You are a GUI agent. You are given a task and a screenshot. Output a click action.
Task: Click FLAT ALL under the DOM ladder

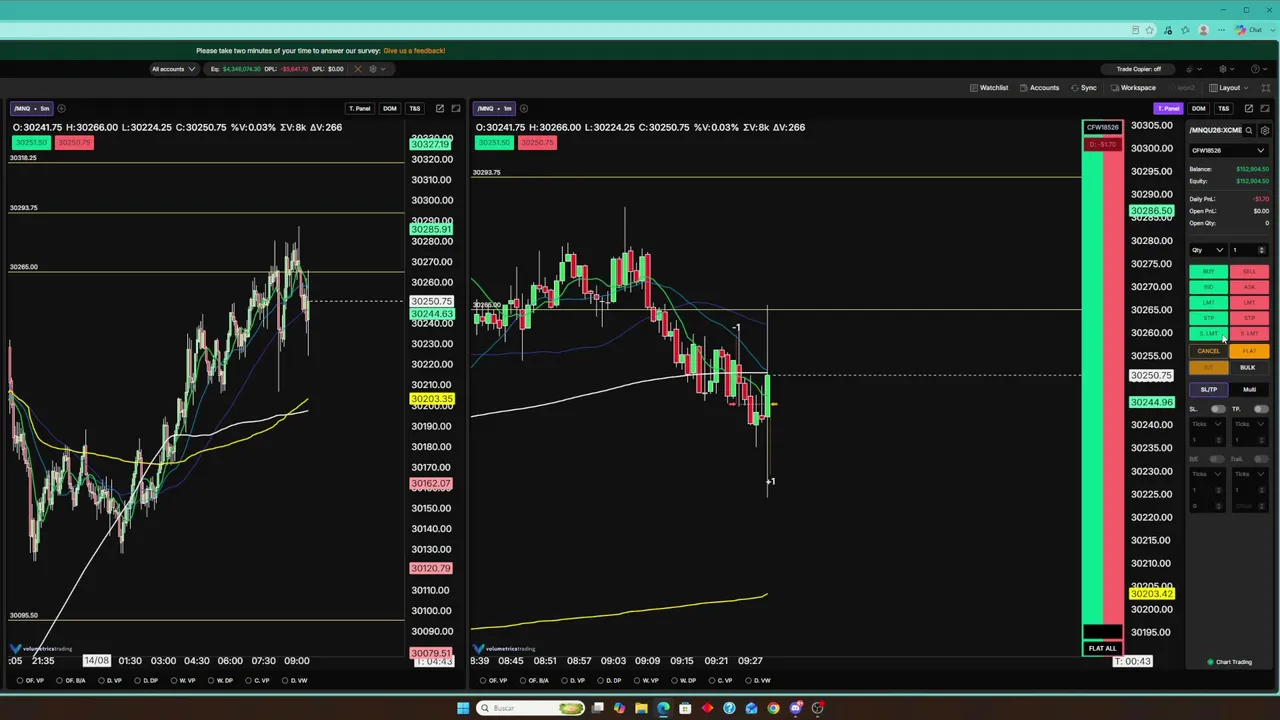tap(1102, 648)
